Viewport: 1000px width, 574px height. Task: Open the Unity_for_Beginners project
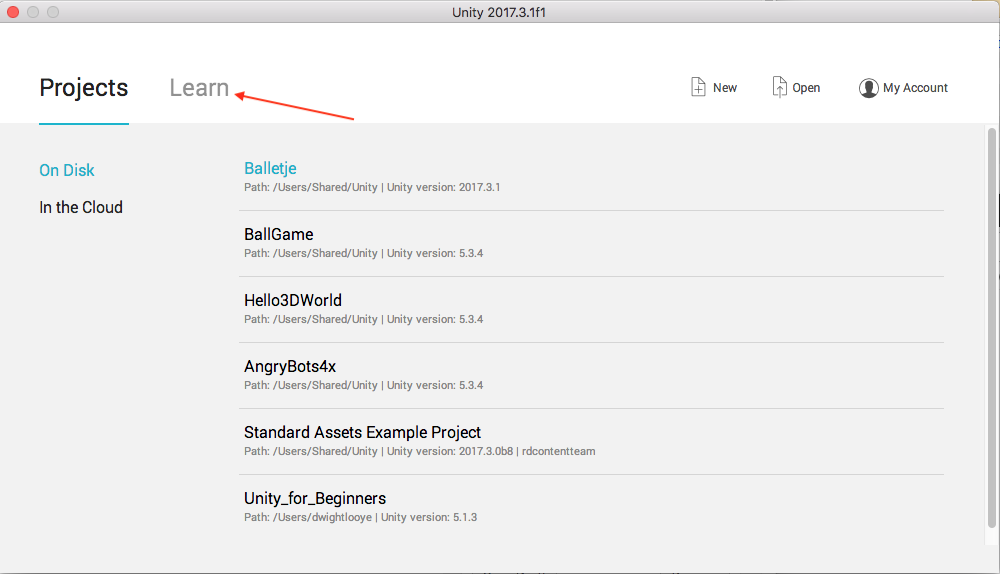pyautogui.click(x=315, y=498)
